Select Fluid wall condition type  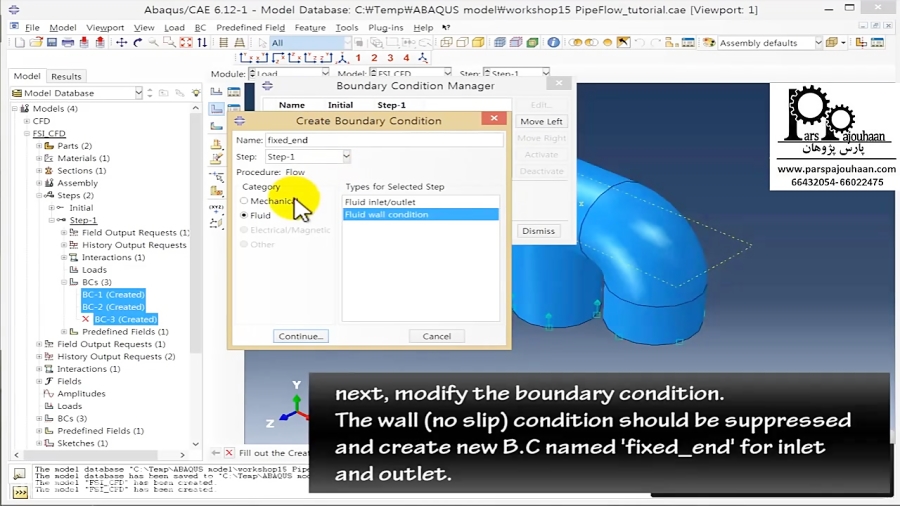(421, 215)
